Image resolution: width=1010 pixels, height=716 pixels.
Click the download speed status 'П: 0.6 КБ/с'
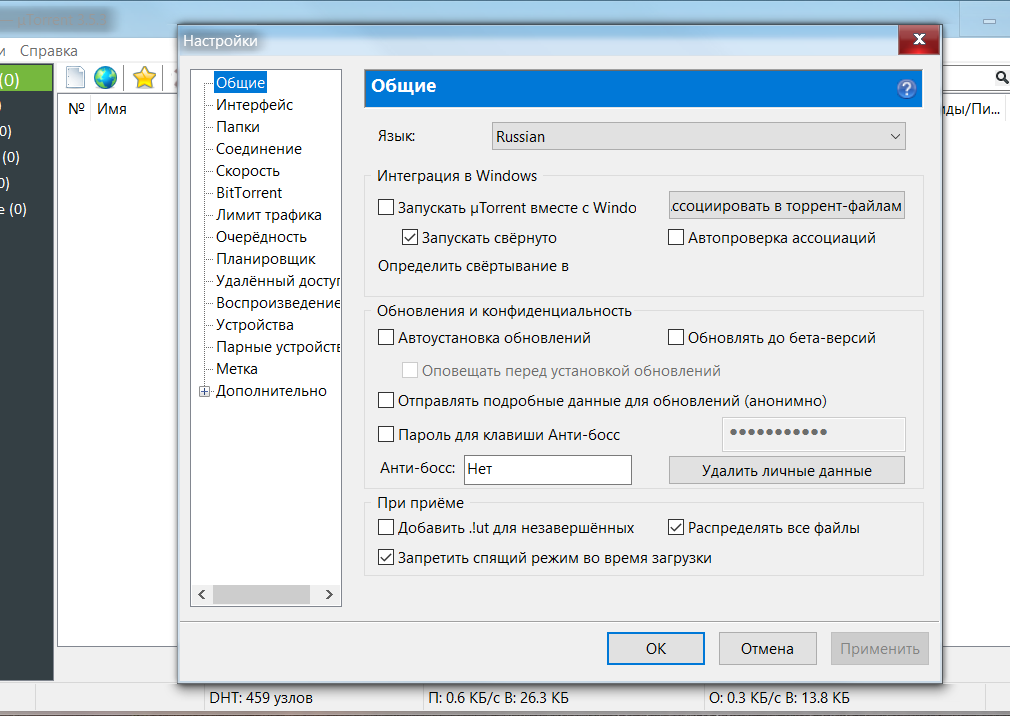pyautogui.click(x=498, y=697)
